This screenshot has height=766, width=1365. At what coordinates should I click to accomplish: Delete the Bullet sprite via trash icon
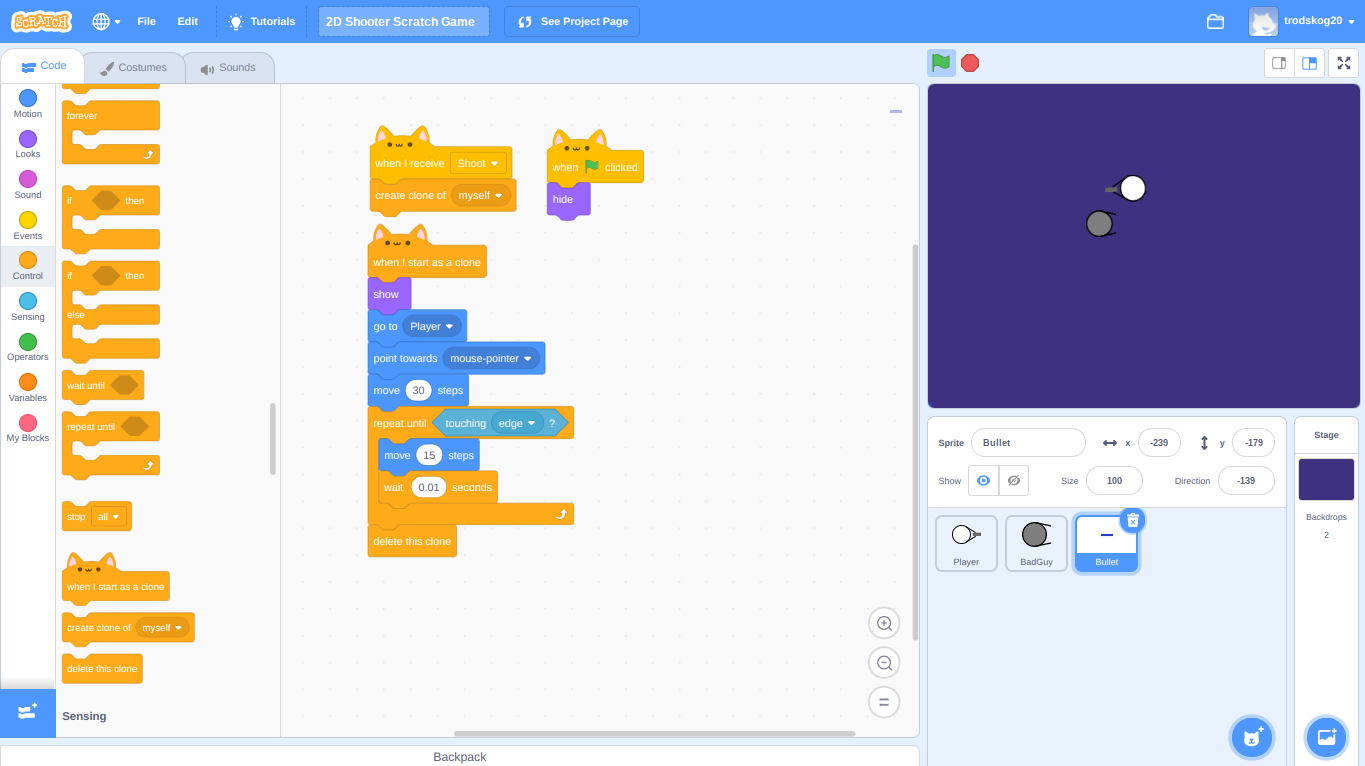point(1132,520)
